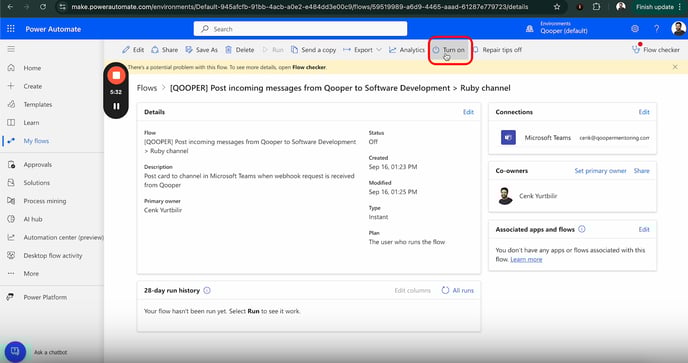This screenshot has width=688, height=363.
Task: Select My flows in the sidebar
Action: [x=36, y=141]
